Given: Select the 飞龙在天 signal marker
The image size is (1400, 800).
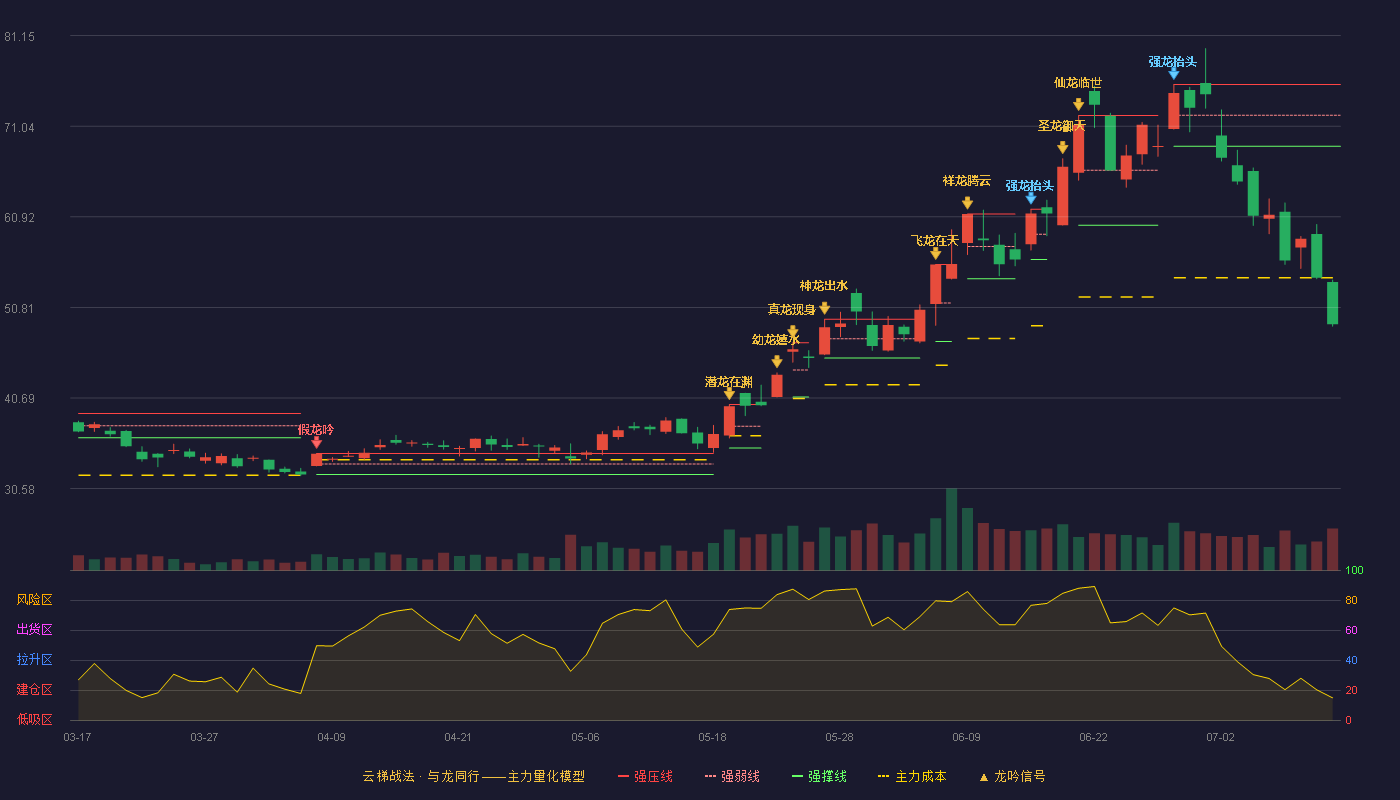Looking at the screenshot, I should pyautogui.click(x=935, y=254).
